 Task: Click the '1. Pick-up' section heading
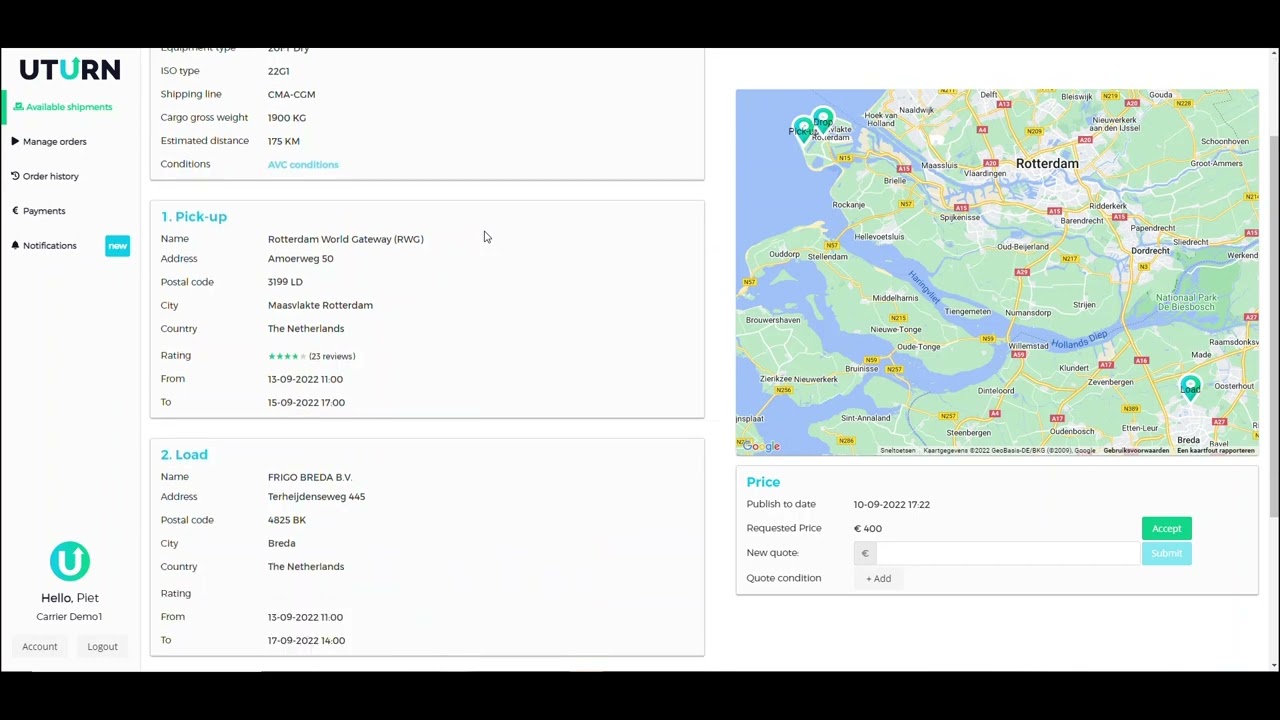pos(194,217)
